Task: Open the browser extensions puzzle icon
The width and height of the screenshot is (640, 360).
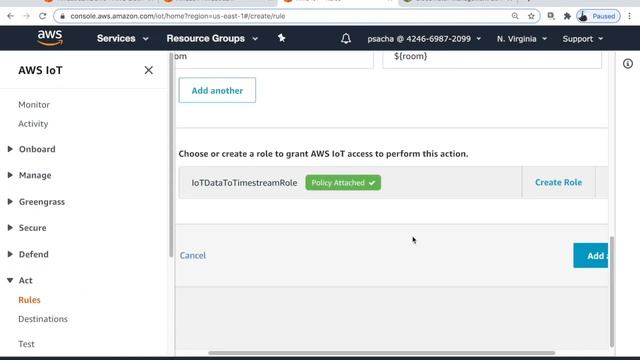Action: [567, 16]
